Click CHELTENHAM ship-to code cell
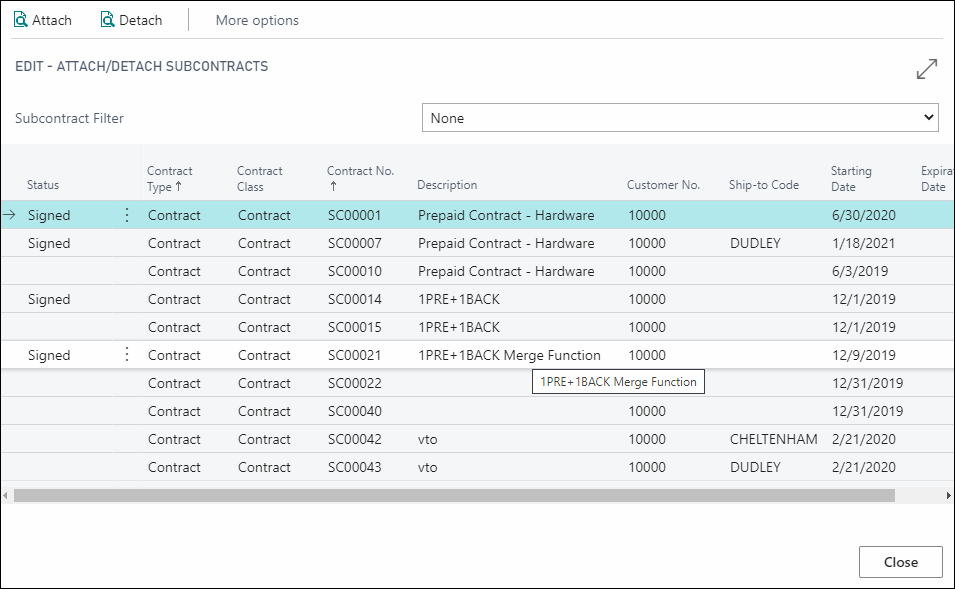955x589 pixels. click(774, 439)
